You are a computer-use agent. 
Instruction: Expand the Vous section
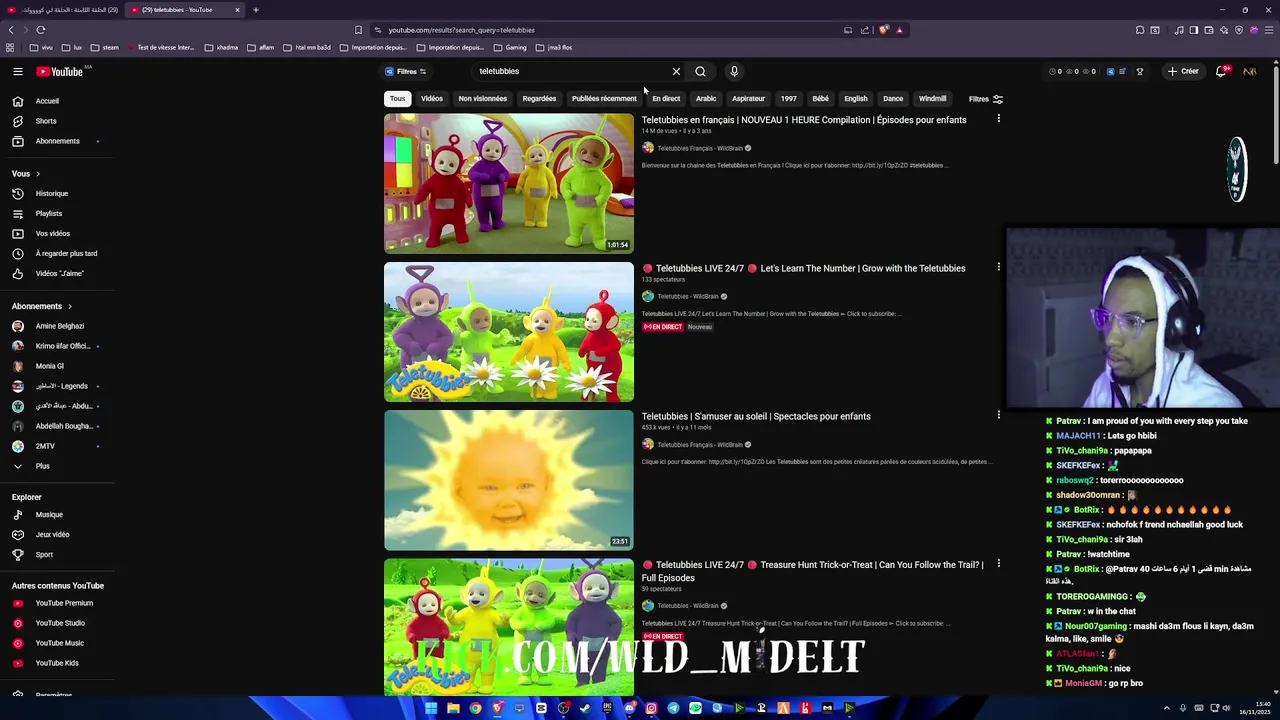click(x=26, y=173)
